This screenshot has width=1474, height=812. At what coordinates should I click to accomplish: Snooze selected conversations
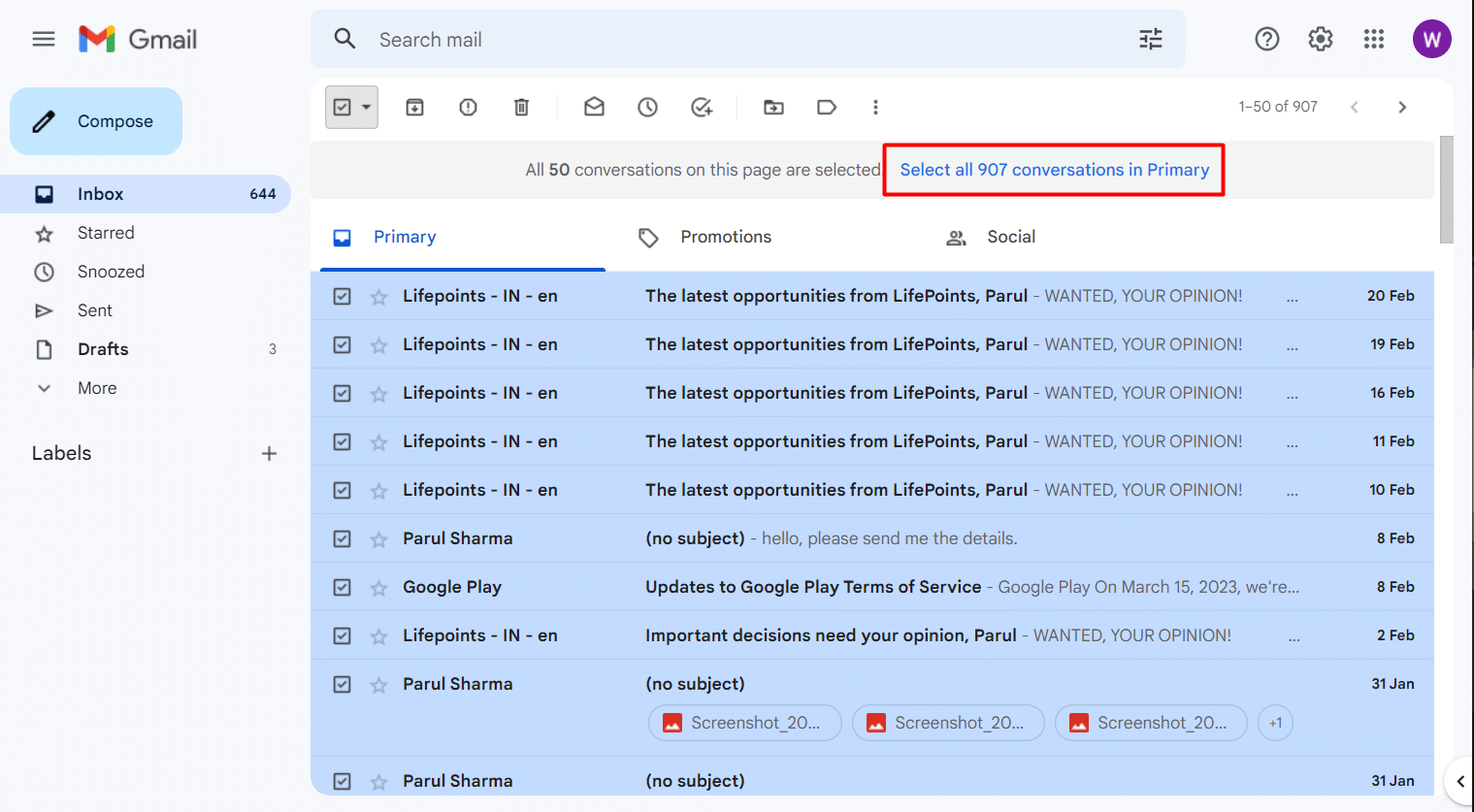pos(647,107)
